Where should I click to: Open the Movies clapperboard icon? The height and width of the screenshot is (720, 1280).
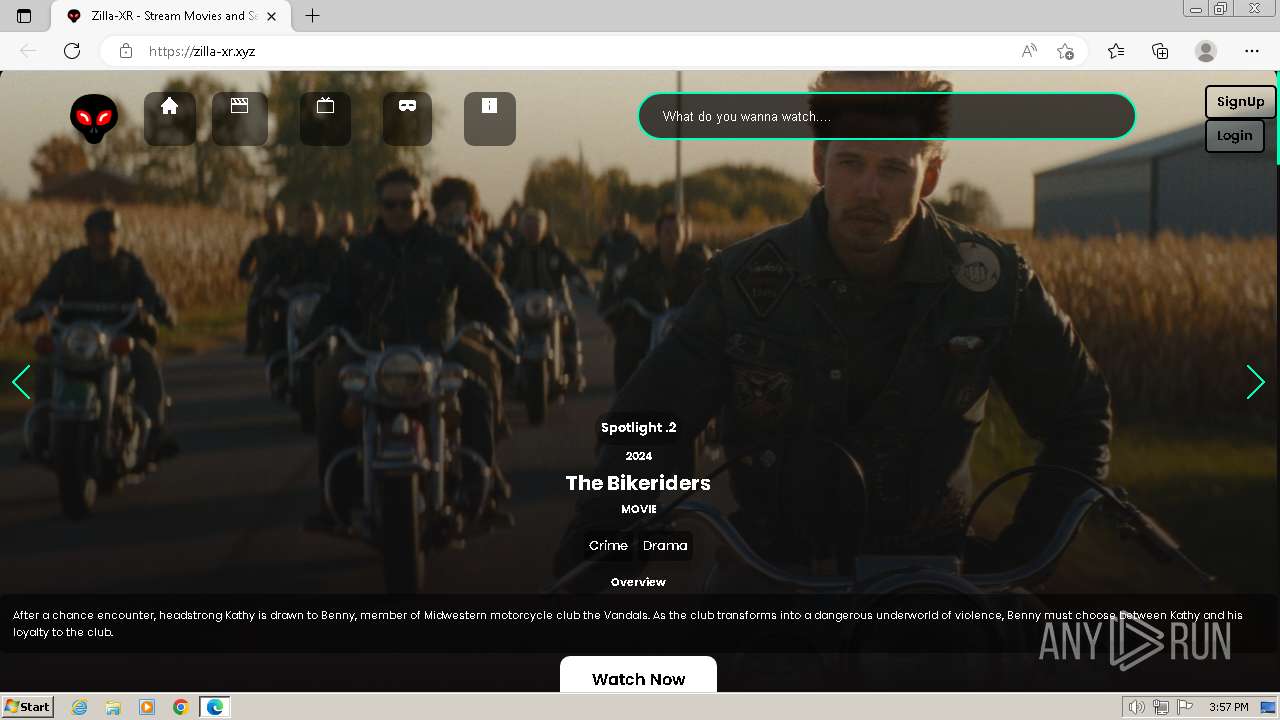tap(240, 119)
